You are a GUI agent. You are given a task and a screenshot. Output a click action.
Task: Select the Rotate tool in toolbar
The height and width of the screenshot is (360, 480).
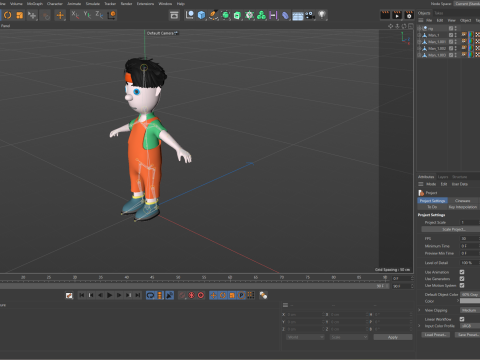coord(7,15)
